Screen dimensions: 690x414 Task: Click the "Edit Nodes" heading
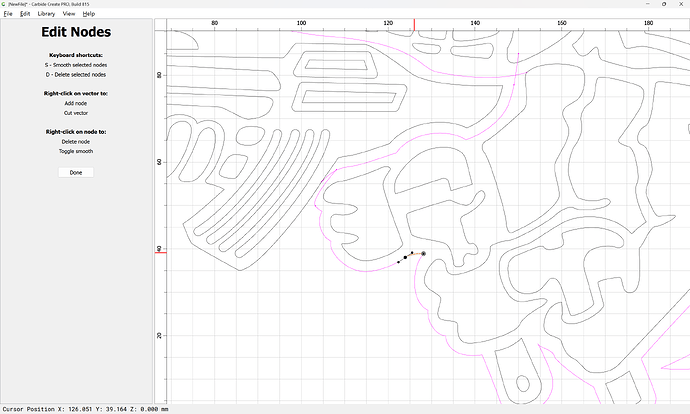76,32
